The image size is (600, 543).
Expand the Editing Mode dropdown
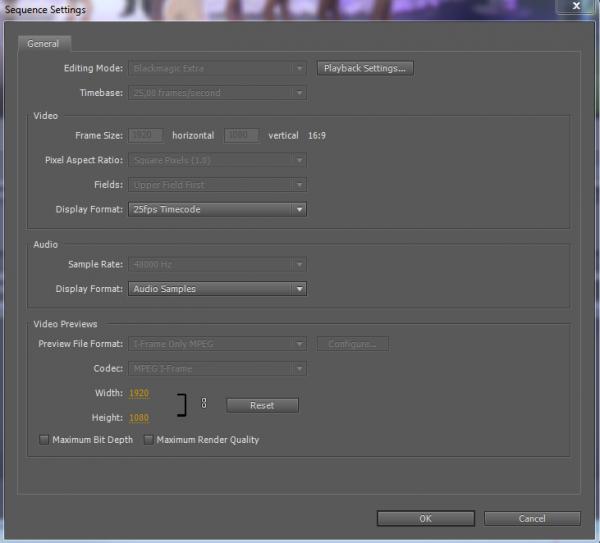[x=217, y=68]
